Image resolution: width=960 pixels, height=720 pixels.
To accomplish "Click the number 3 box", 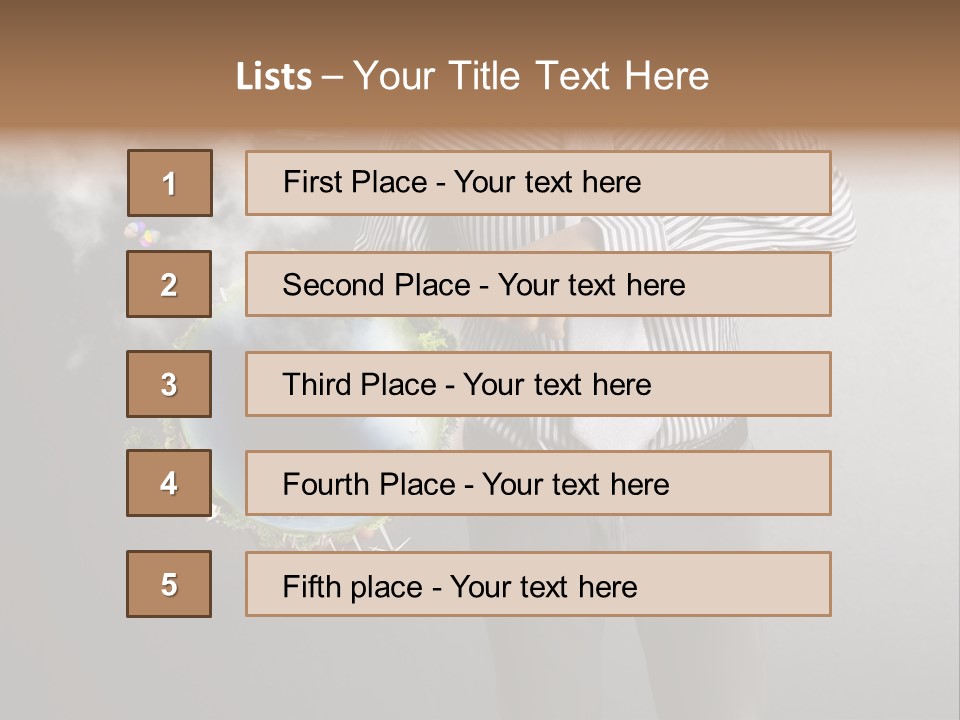I will [169, 384].
